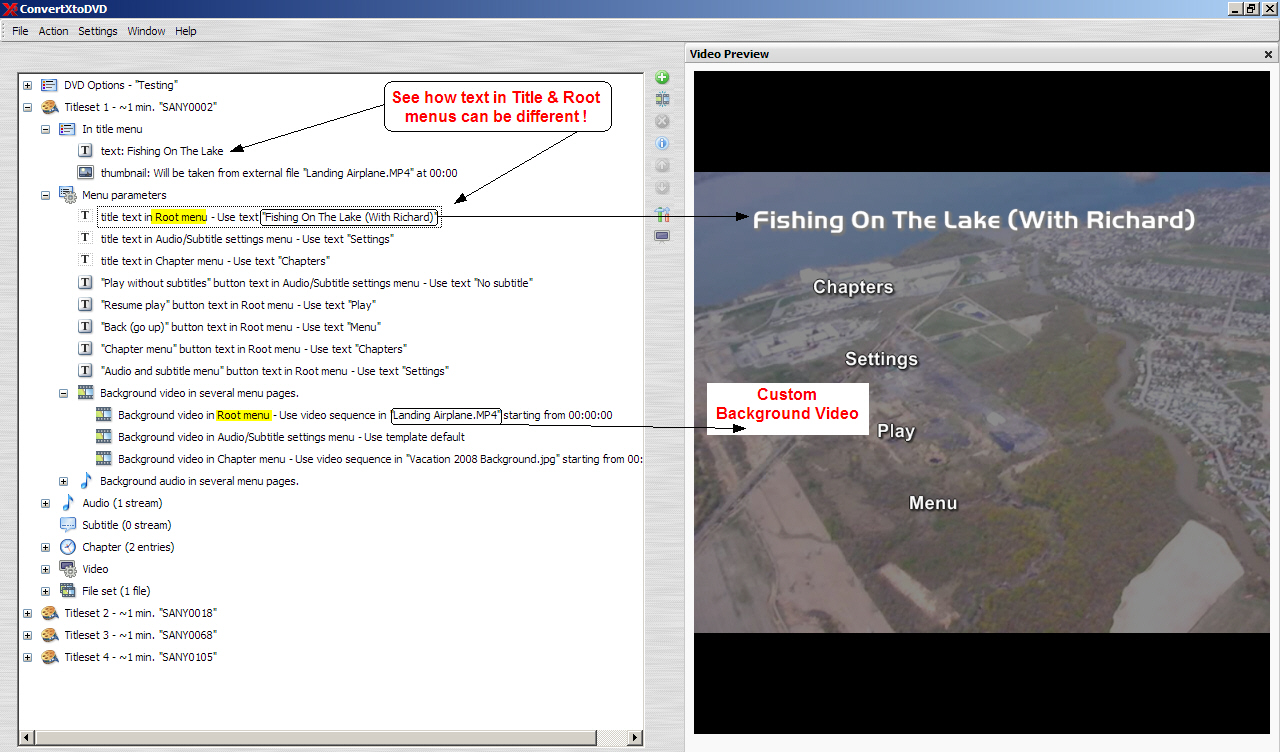Click the green Add file plus icon
The height and width of the screenshot is (752, 1280).
pos(662,77)
